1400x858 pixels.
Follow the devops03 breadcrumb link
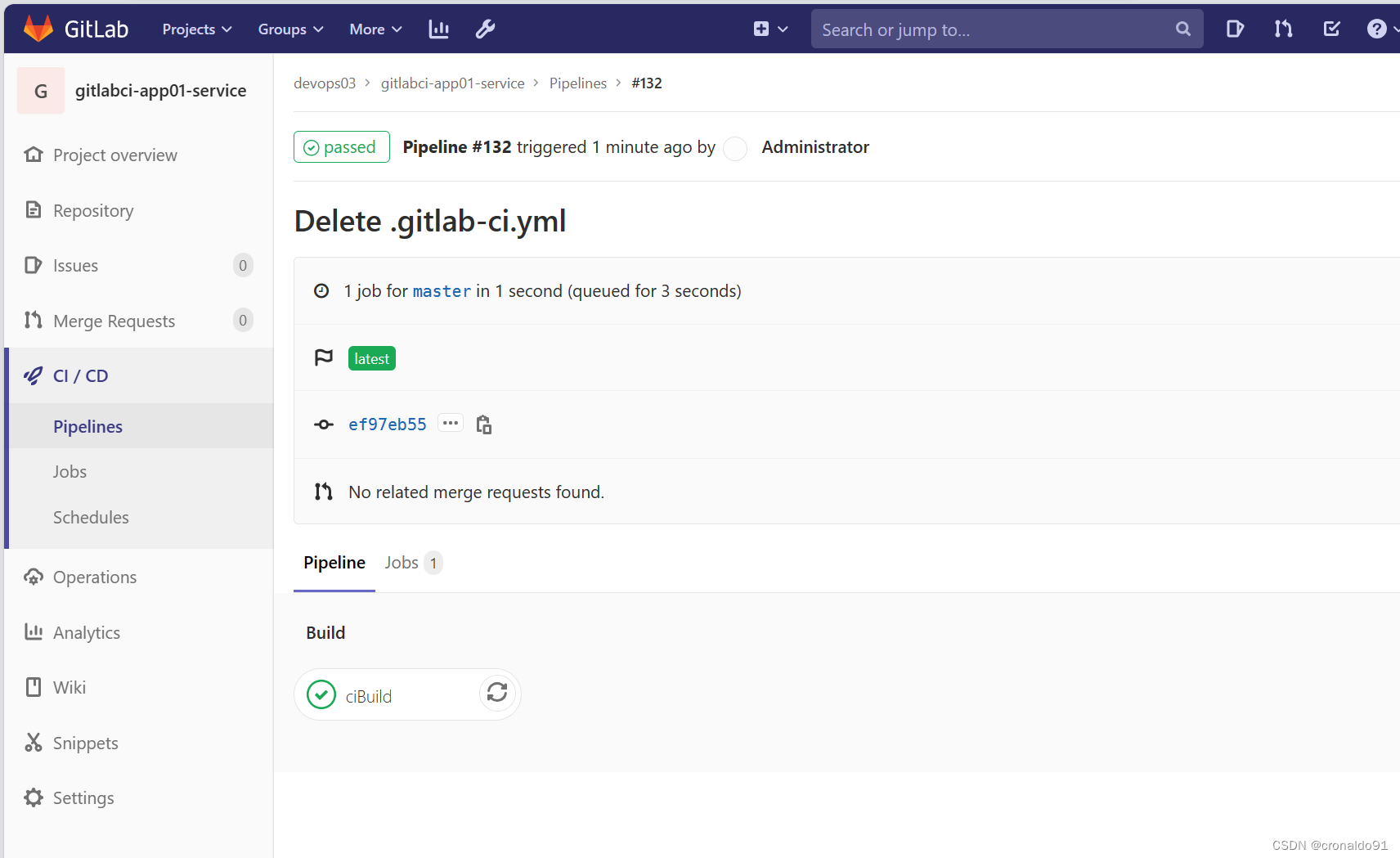(x=325, y=83)
